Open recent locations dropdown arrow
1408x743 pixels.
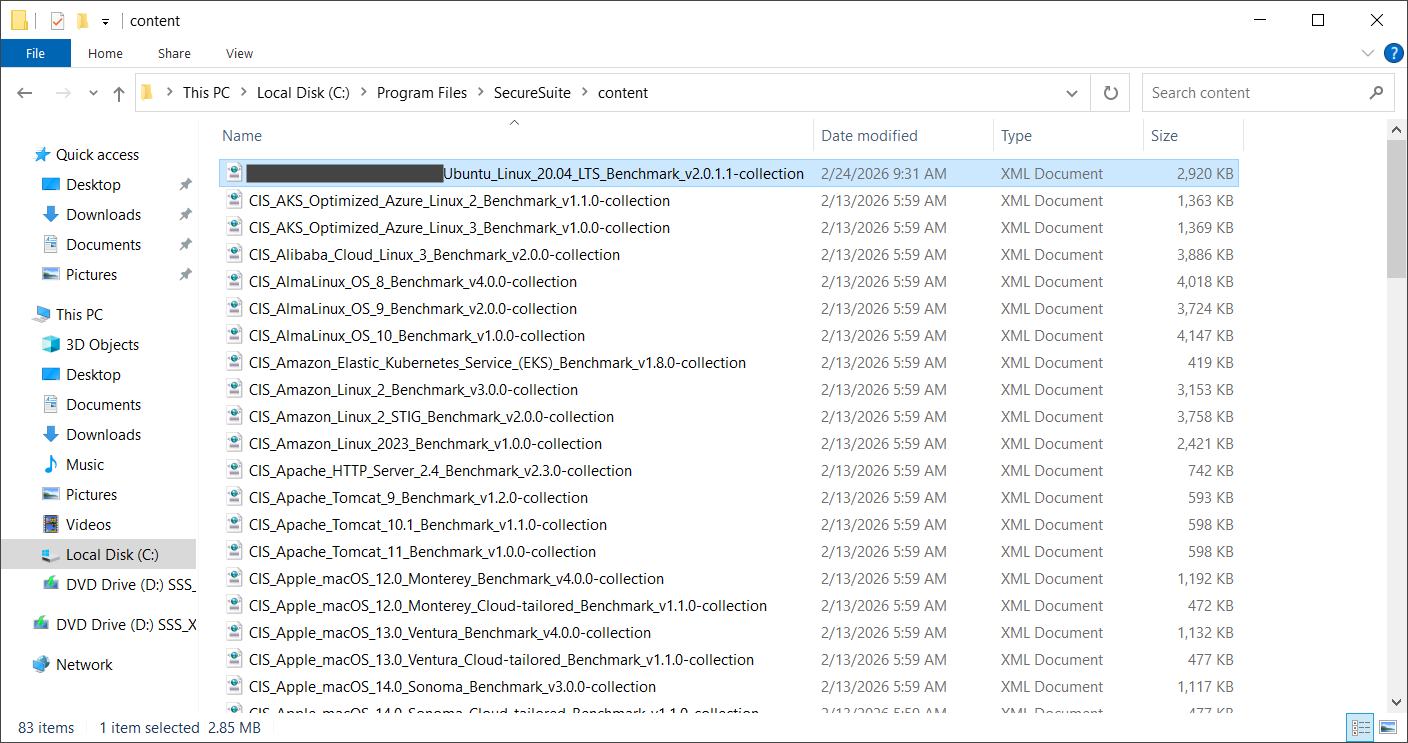tap(94, 93)
